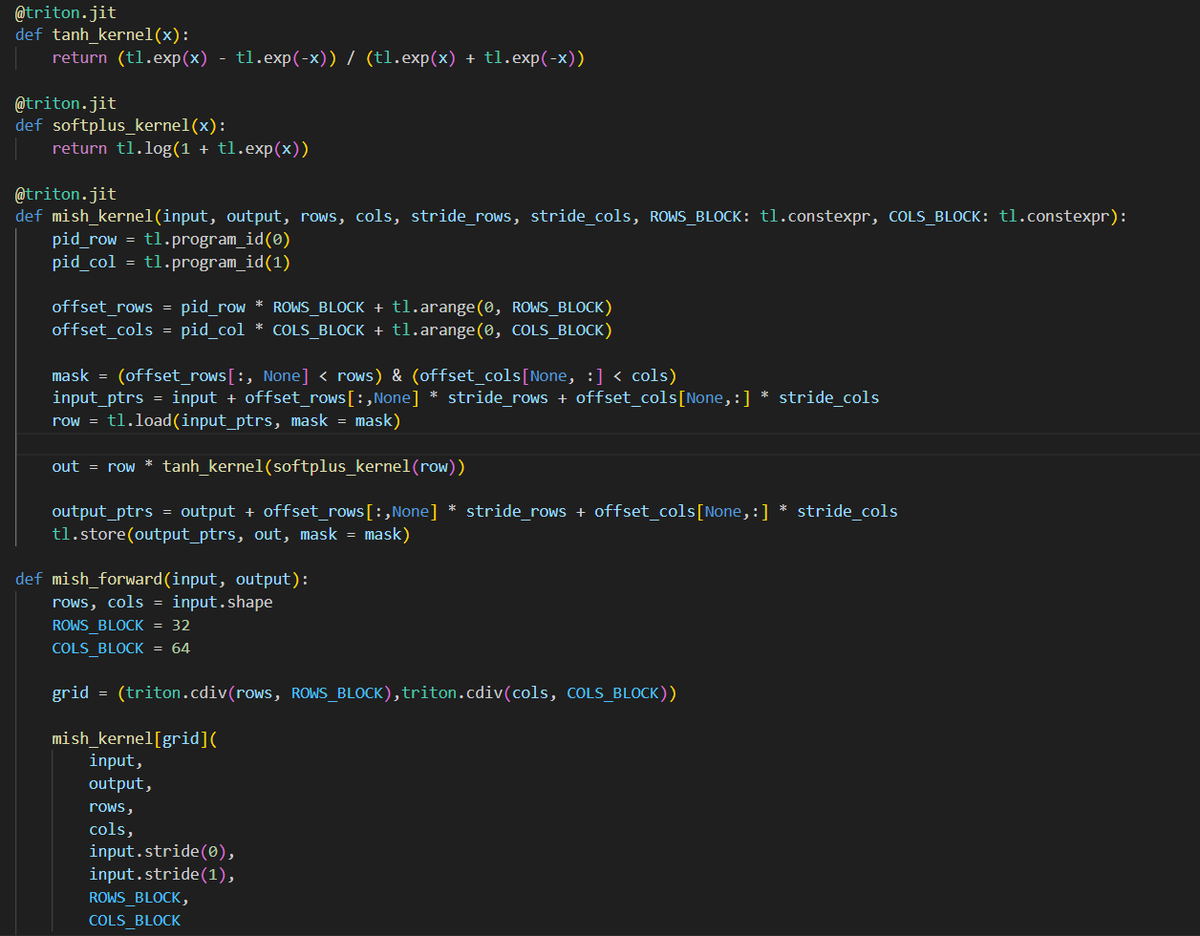Click 'input_ptrs' at start of its assignment
The height and width of the screenshot is (936, 1200).
(98, 398)
